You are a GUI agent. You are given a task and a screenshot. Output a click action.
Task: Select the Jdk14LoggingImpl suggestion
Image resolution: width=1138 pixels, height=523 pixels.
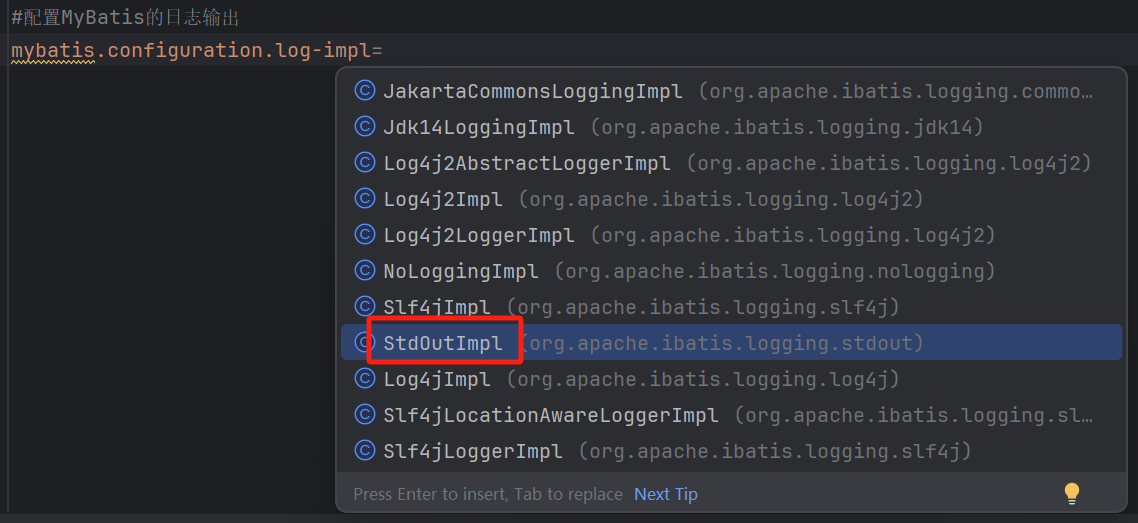point(479,127)
